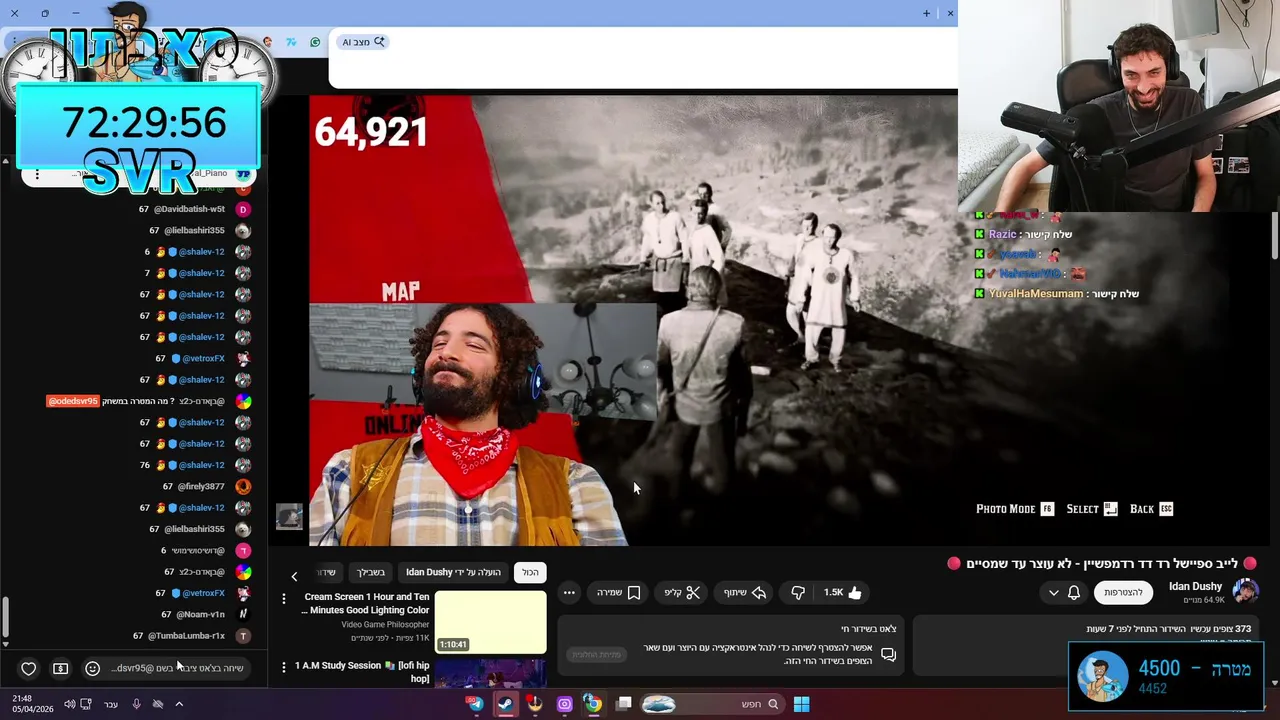
Task: Like the video showing 1.5K likes
Action: pyautogui.click(x=843, y=592)
